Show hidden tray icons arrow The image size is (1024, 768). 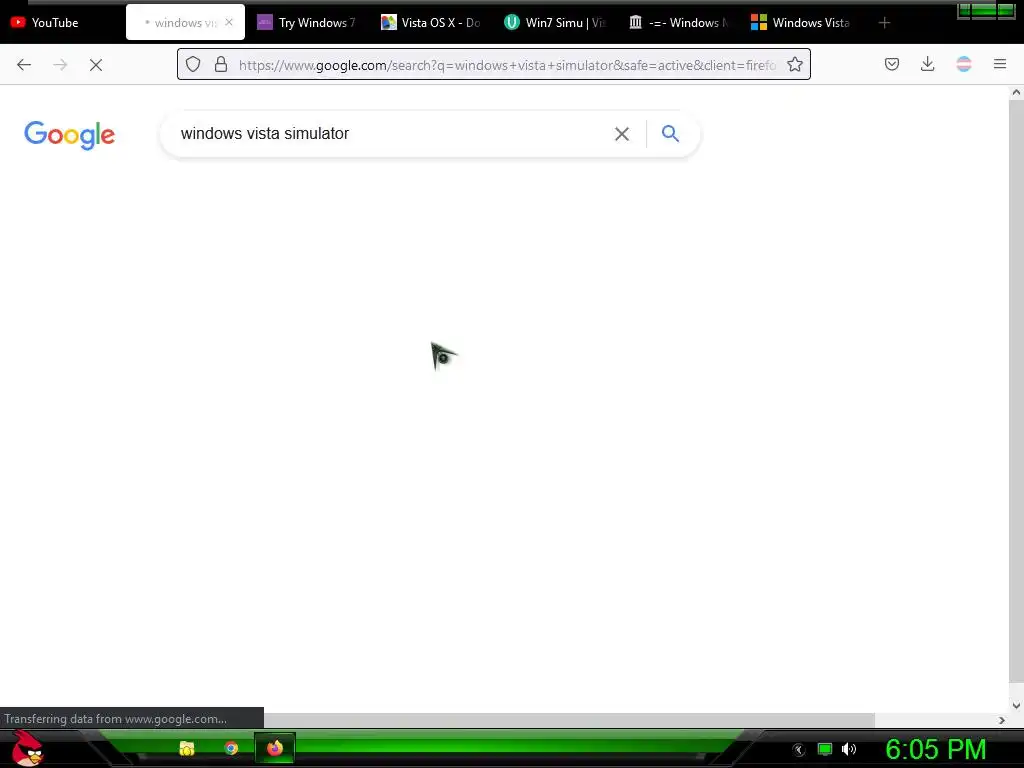point(798,750)
